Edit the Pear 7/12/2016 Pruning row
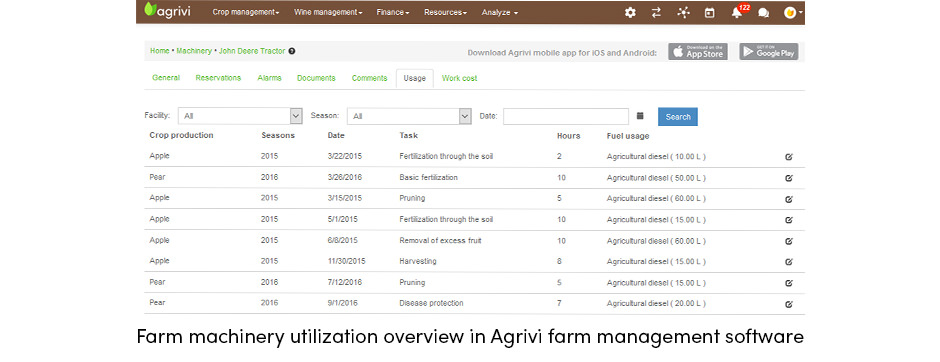This screenshot has width=940, height=362. click(789, 283)
